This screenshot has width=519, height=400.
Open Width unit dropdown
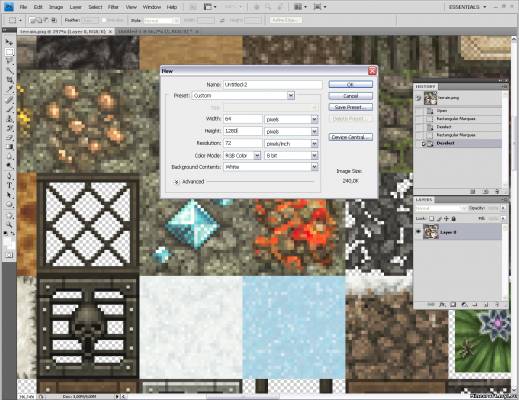pos(314,119)
